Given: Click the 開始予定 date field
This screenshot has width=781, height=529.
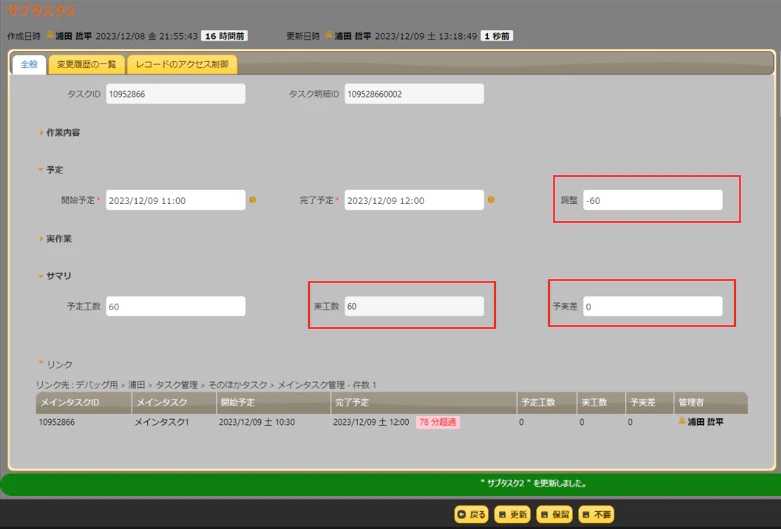Looking at the screenshot, I should [x=175, y=200].
